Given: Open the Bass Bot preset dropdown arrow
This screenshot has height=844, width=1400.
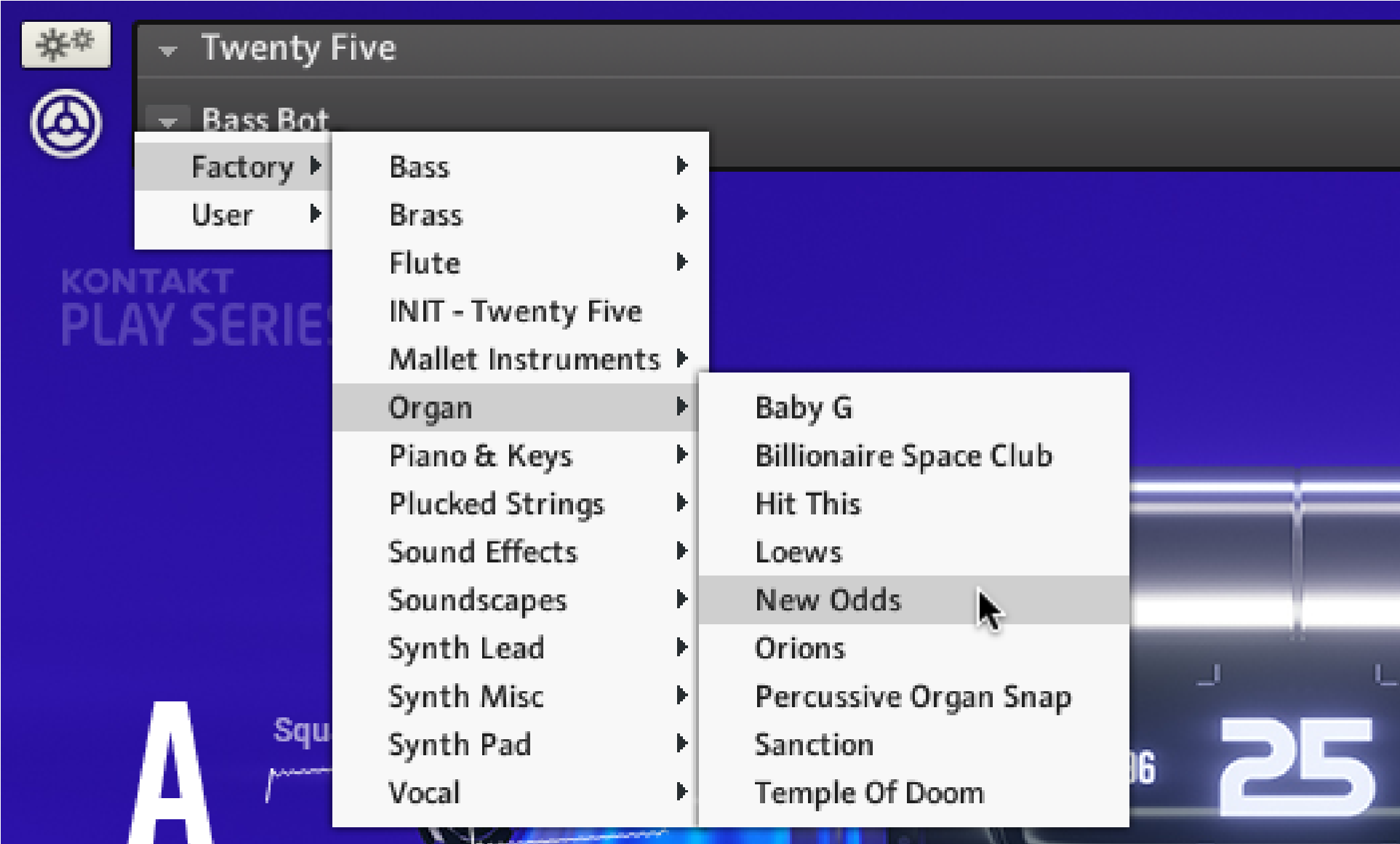Looking at the screenshot, I should pos(168,121).
